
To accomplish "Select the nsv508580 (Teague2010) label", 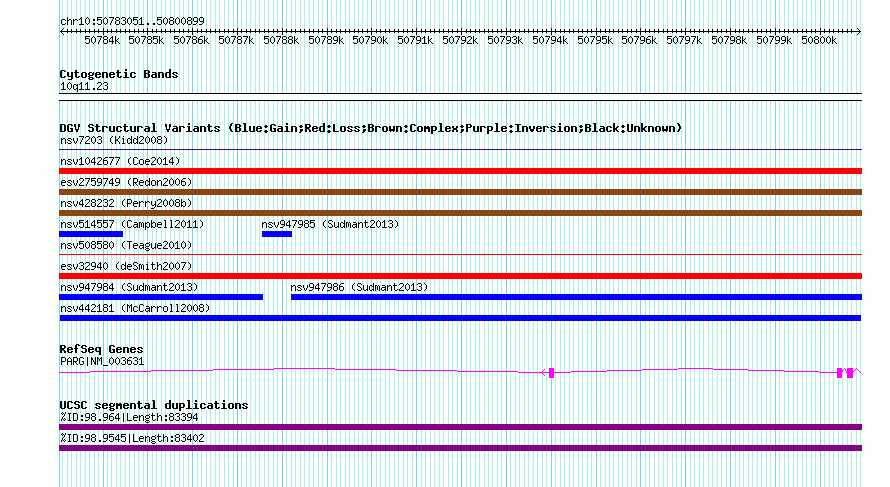I will point(126,245).
